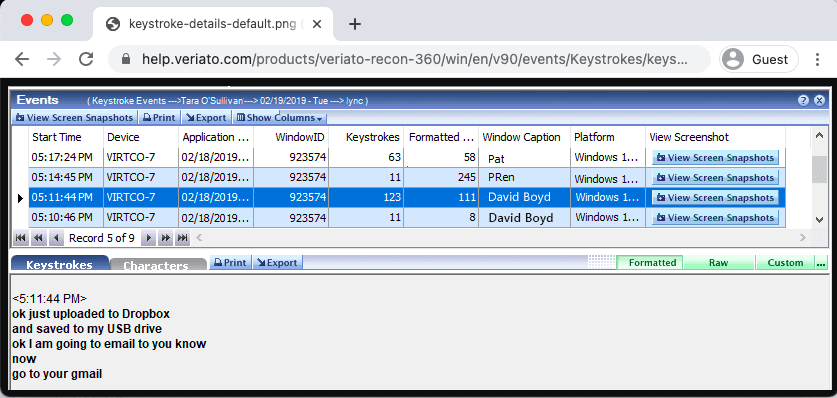Click the line 'go to your gmail'
Viewport: 837px width, 398px height.
(x=57, y=374)
